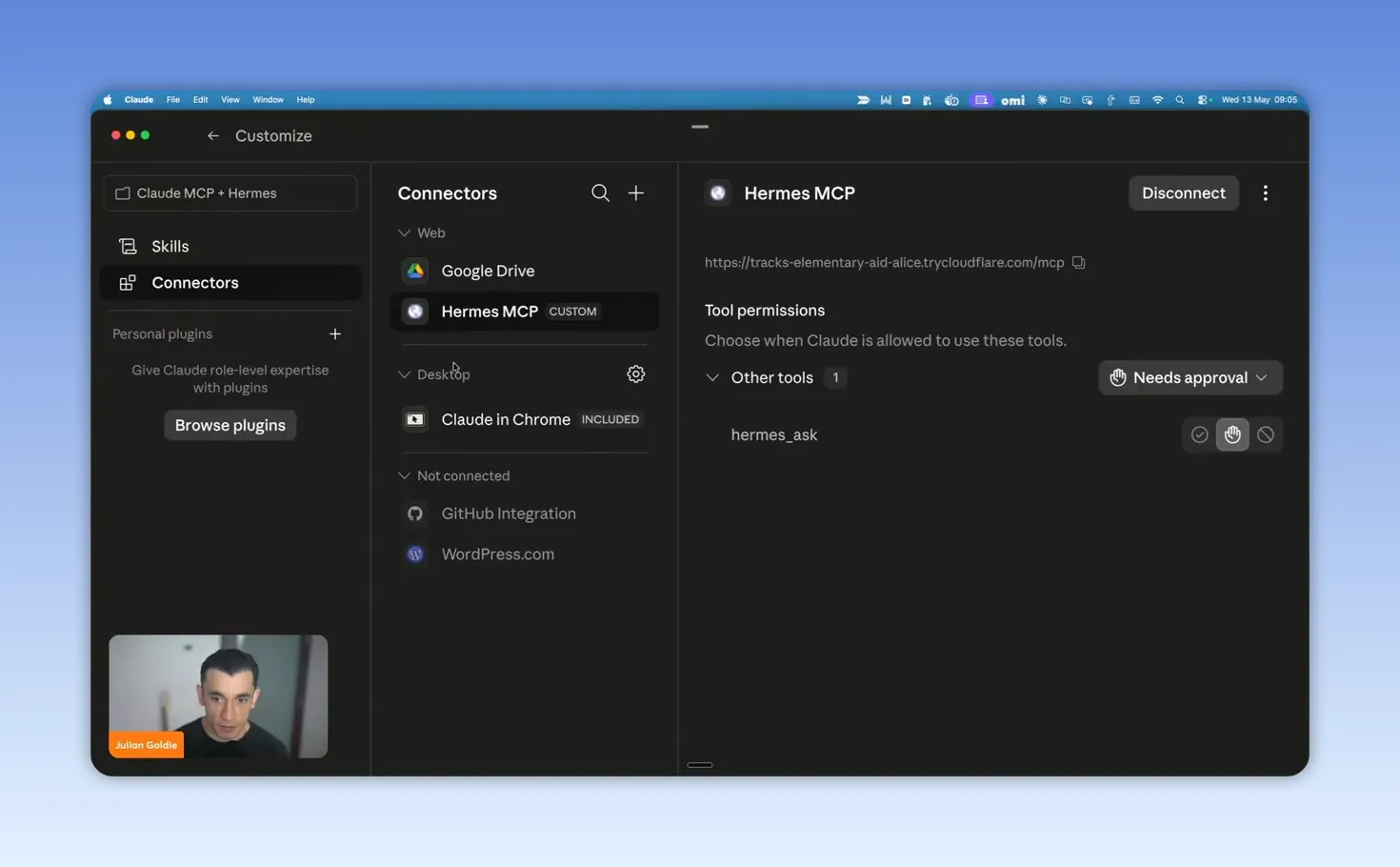Viewport: 1400px width, 867px height.
Task: Select the Google Drive connector
Action: (524, 272)
